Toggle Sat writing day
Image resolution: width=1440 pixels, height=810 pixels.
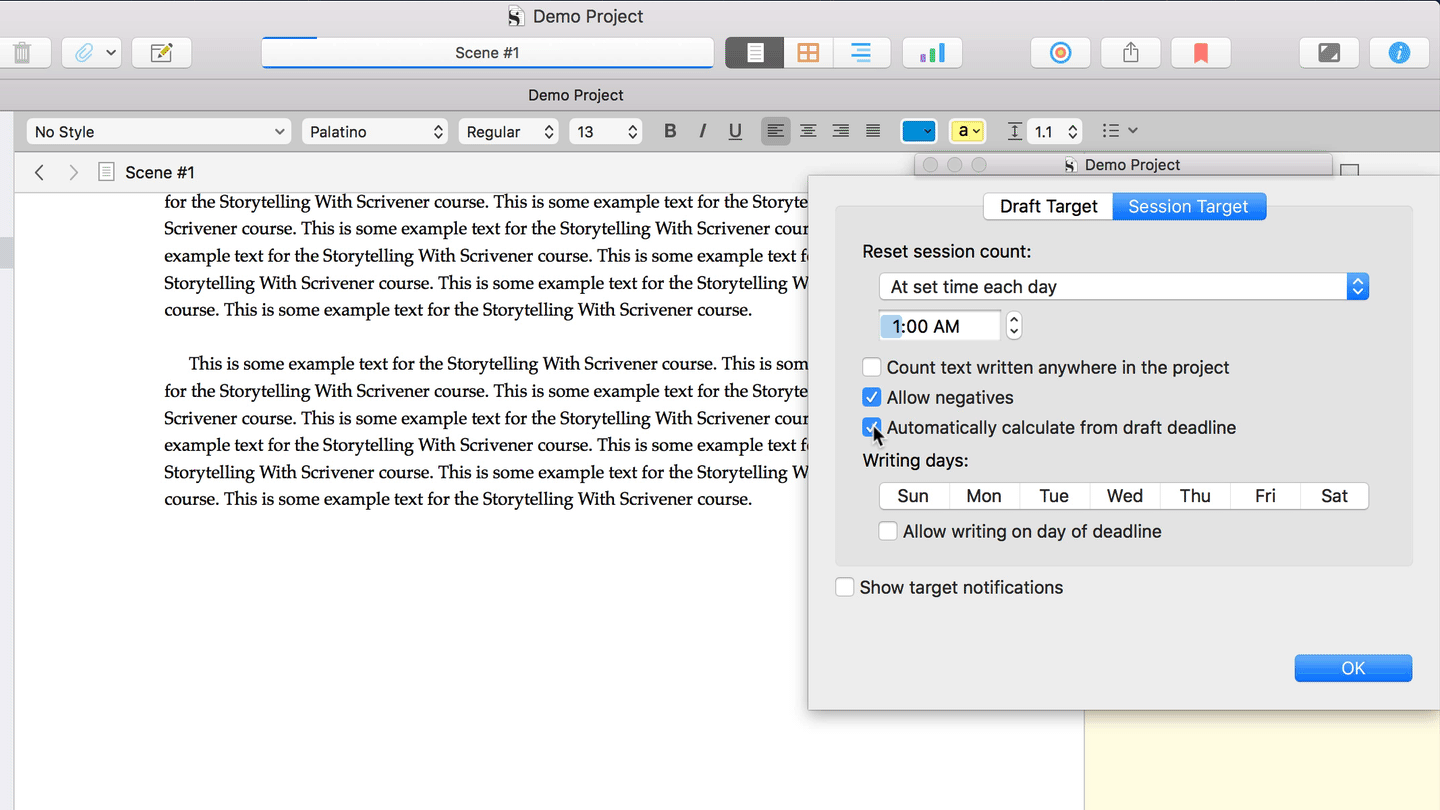tap(1335, 496)
